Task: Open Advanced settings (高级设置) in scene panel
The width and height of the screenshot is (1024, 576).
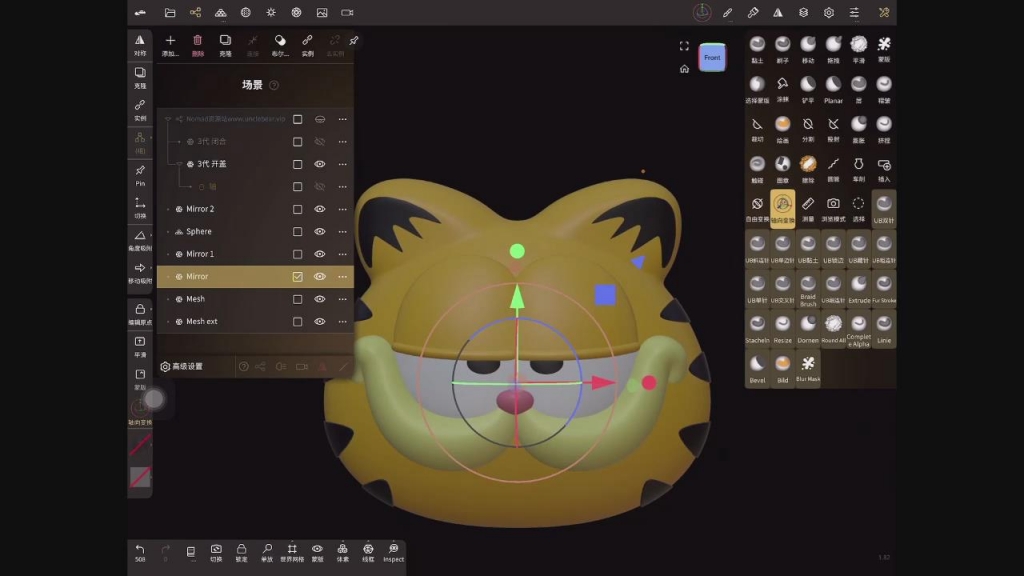Action: click(182, 367)
